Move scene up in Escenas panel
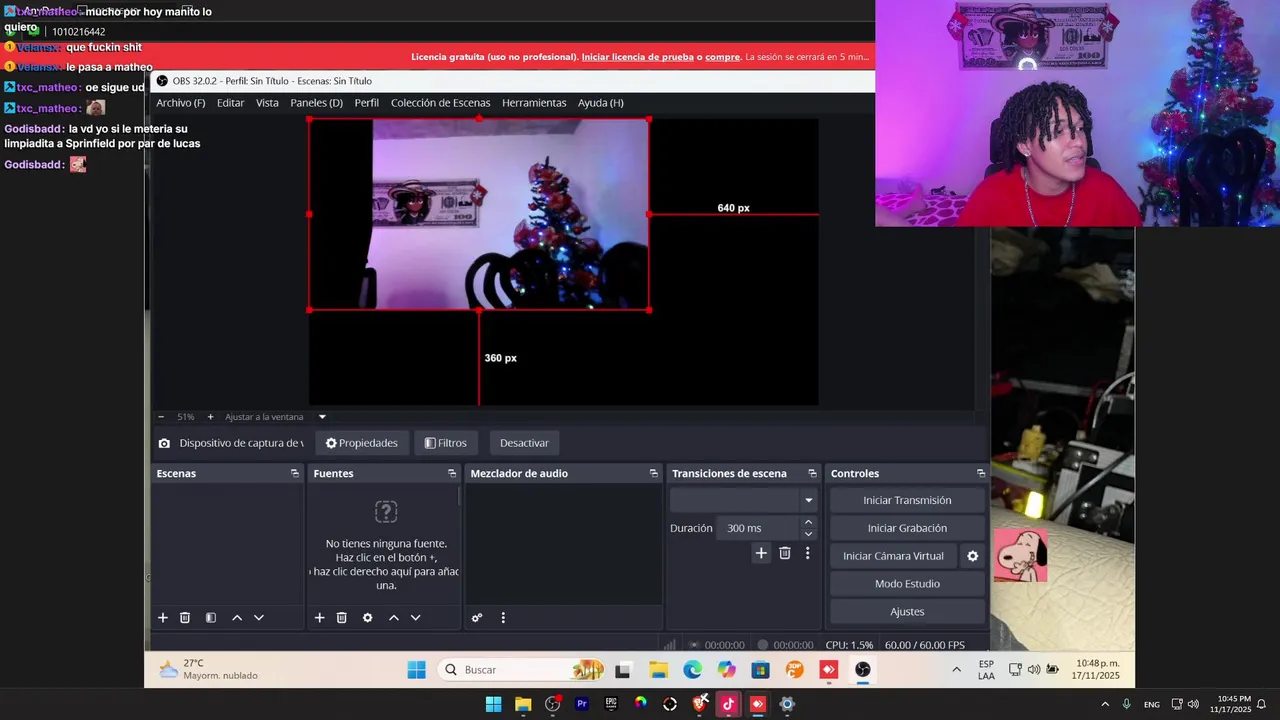1280x720 pixels. point(237,618)
